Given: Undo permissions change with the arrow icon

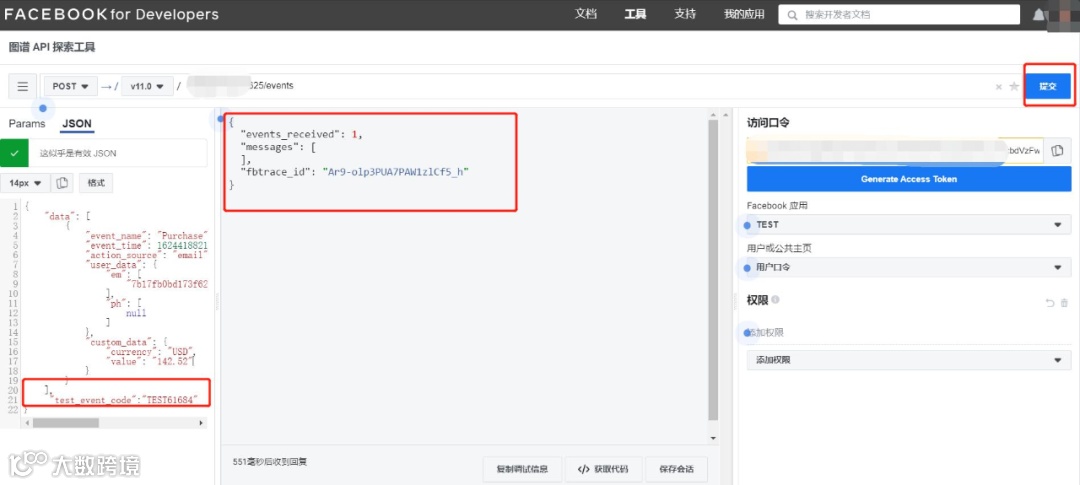Looking at the screenshot, I should coord(1050,302).
